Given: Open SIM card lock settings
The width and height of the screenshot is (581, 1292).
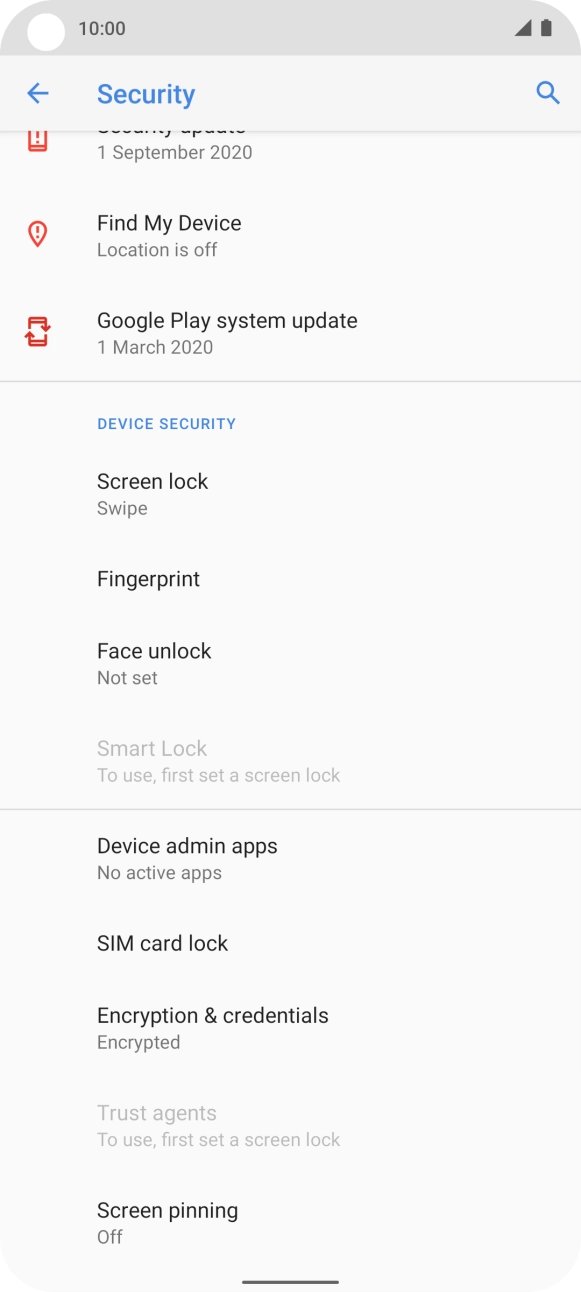Looking at the screenshot, I should coord(162,942).
